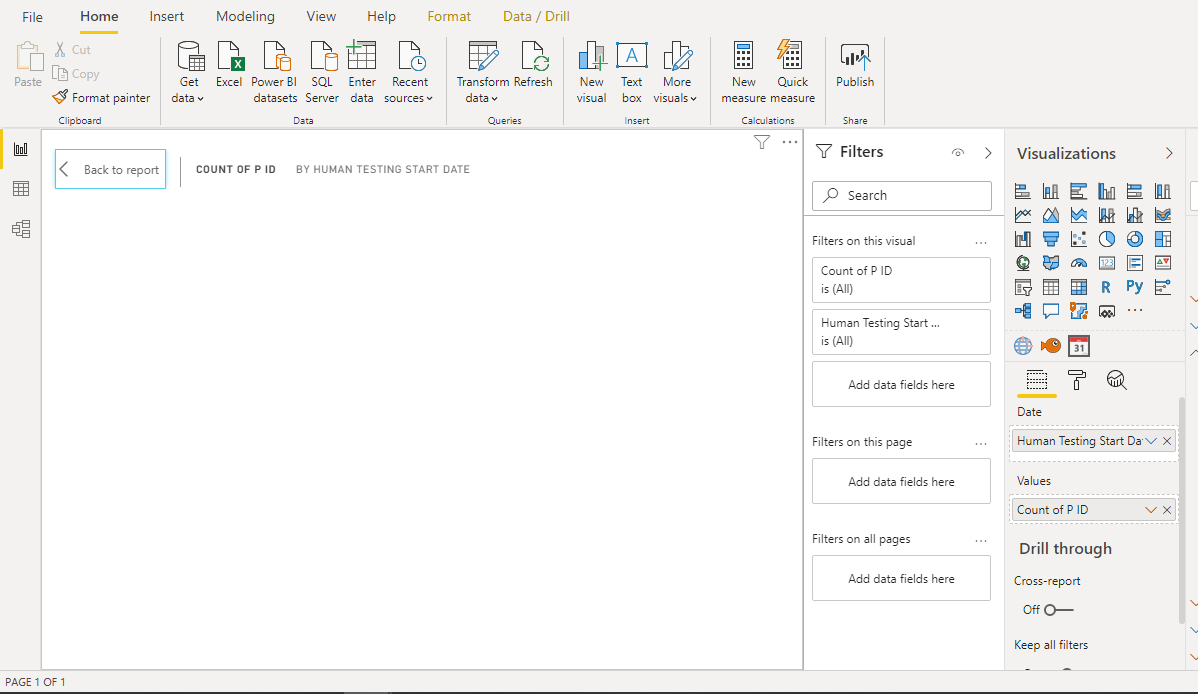Select the Waterfall chart visual

pyautogui.click(x=1023, y=239)
